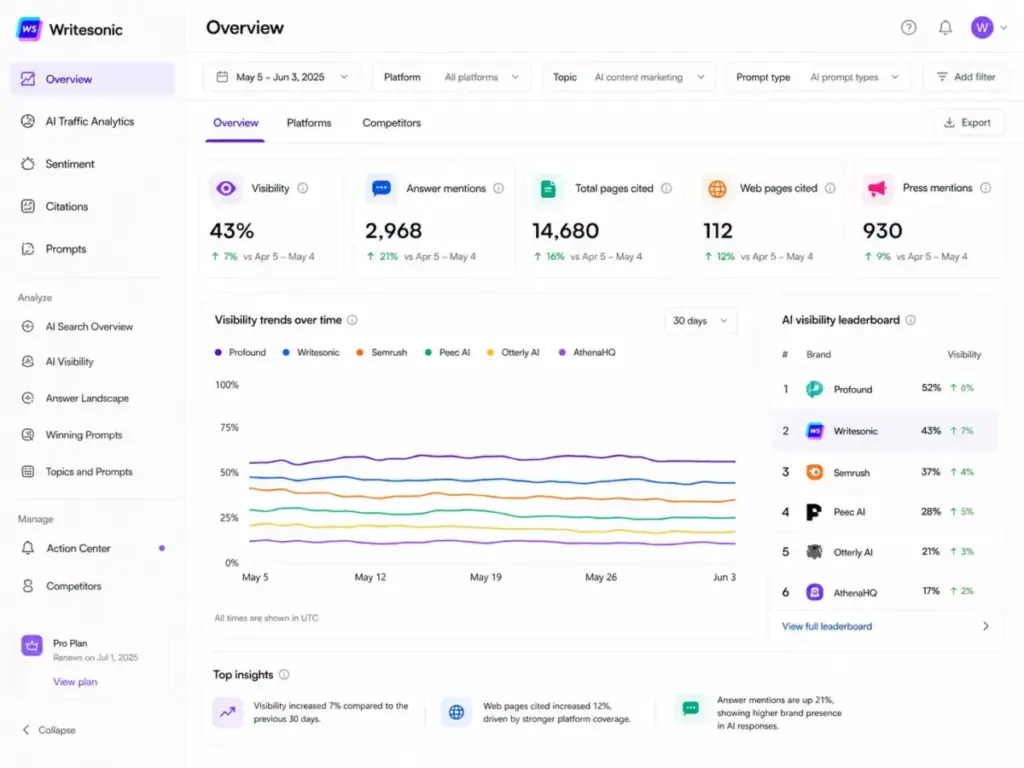The width and height of the screenshot is (1024, 768).
Task: Click info icon beside AI visibility leaderboard
Action: (910, 320)
